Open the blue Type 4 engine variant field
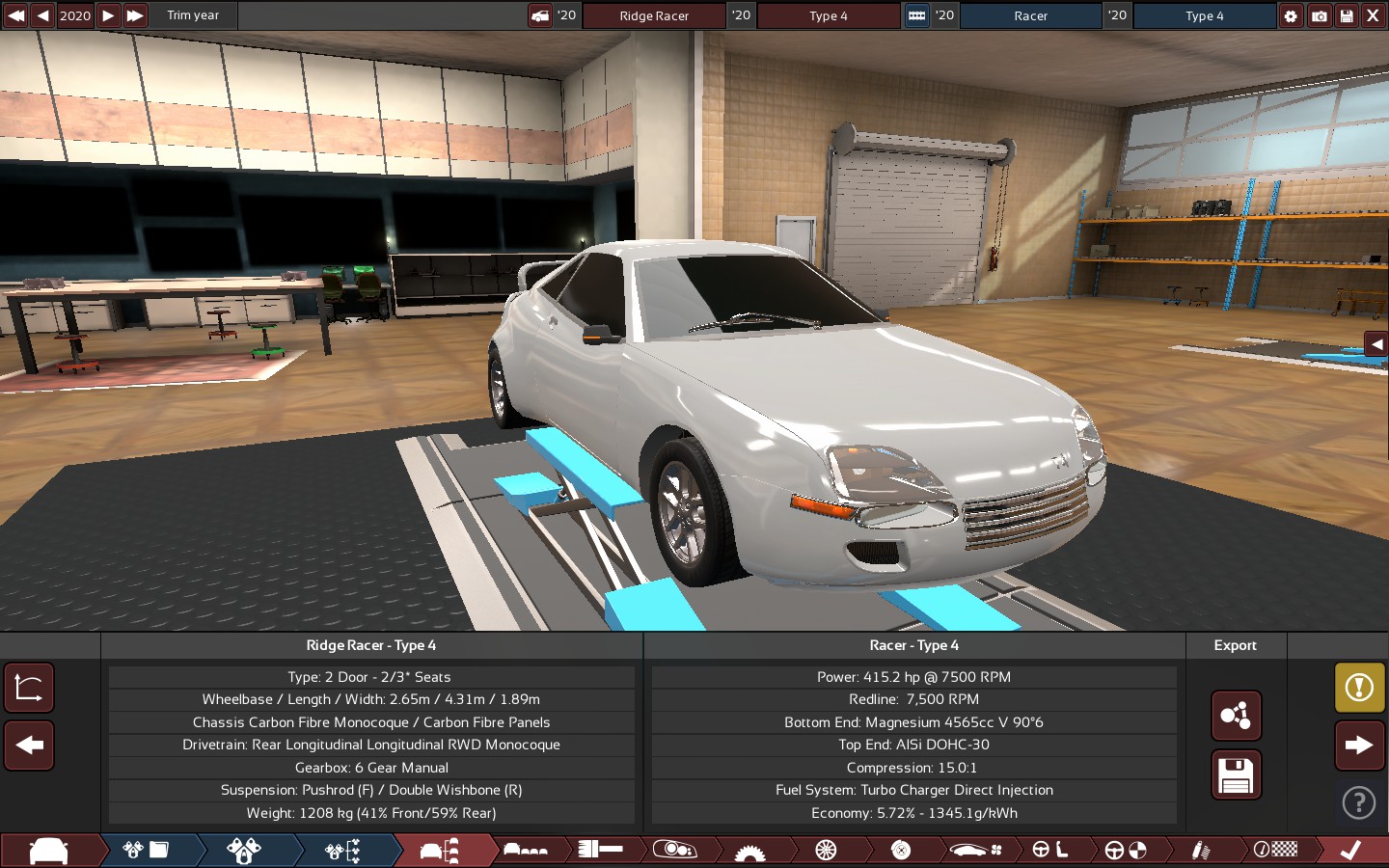The height and width of the screenshot is (868, 1389). (x=1204, y=15)
